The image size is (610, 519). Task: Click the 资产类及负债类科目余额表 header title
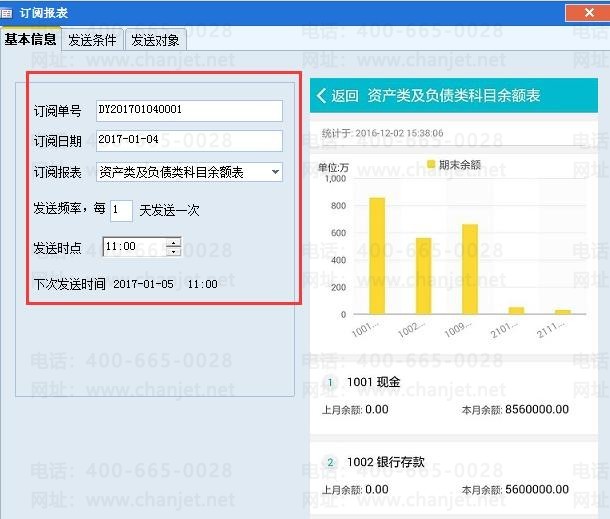click(x=454, y=95)
